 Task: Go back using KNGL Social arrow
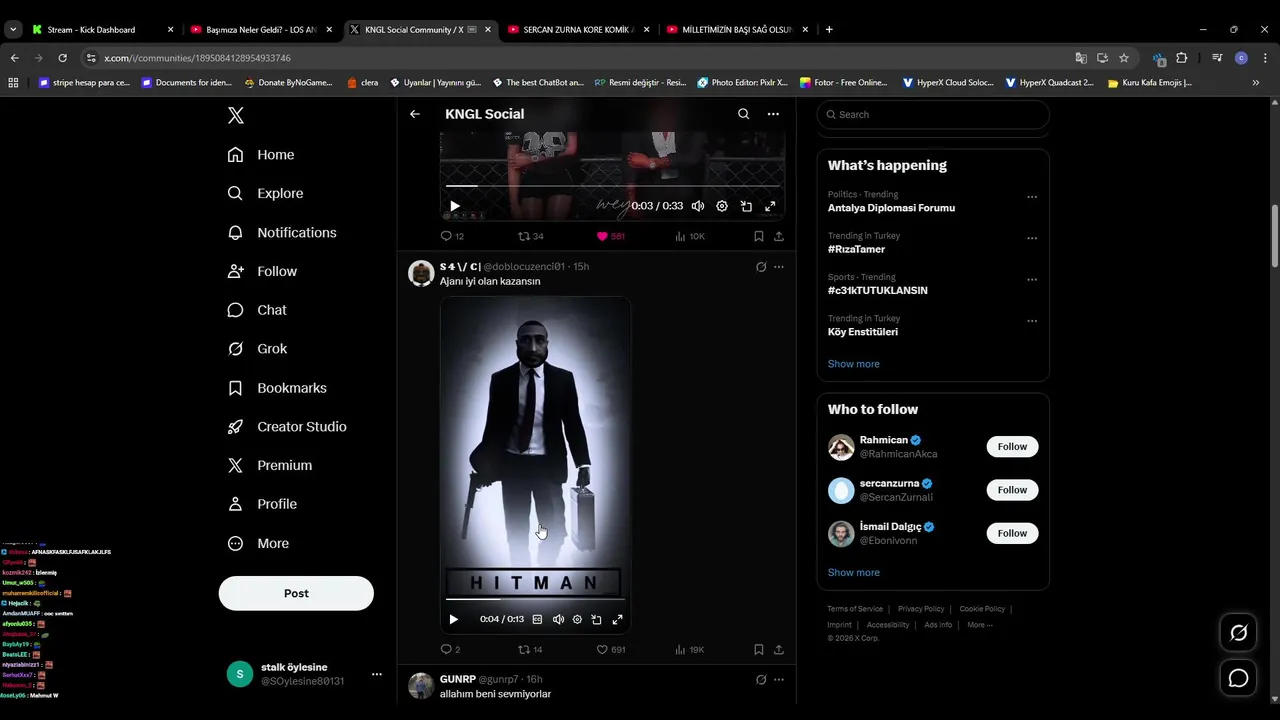click(x=415, y=114)
